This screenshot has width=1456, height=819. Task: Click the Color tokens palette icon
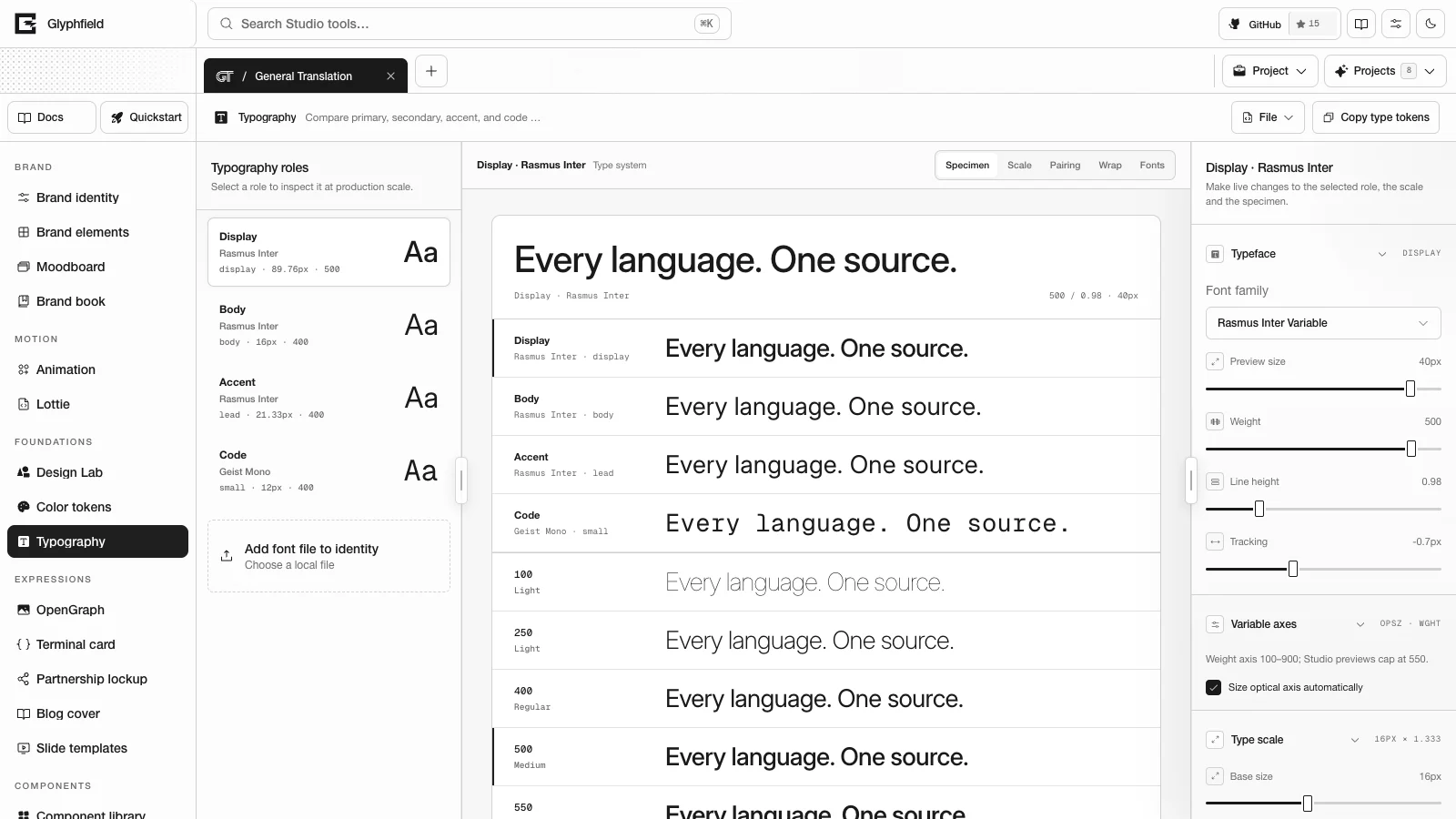click(x=24, y=507)
